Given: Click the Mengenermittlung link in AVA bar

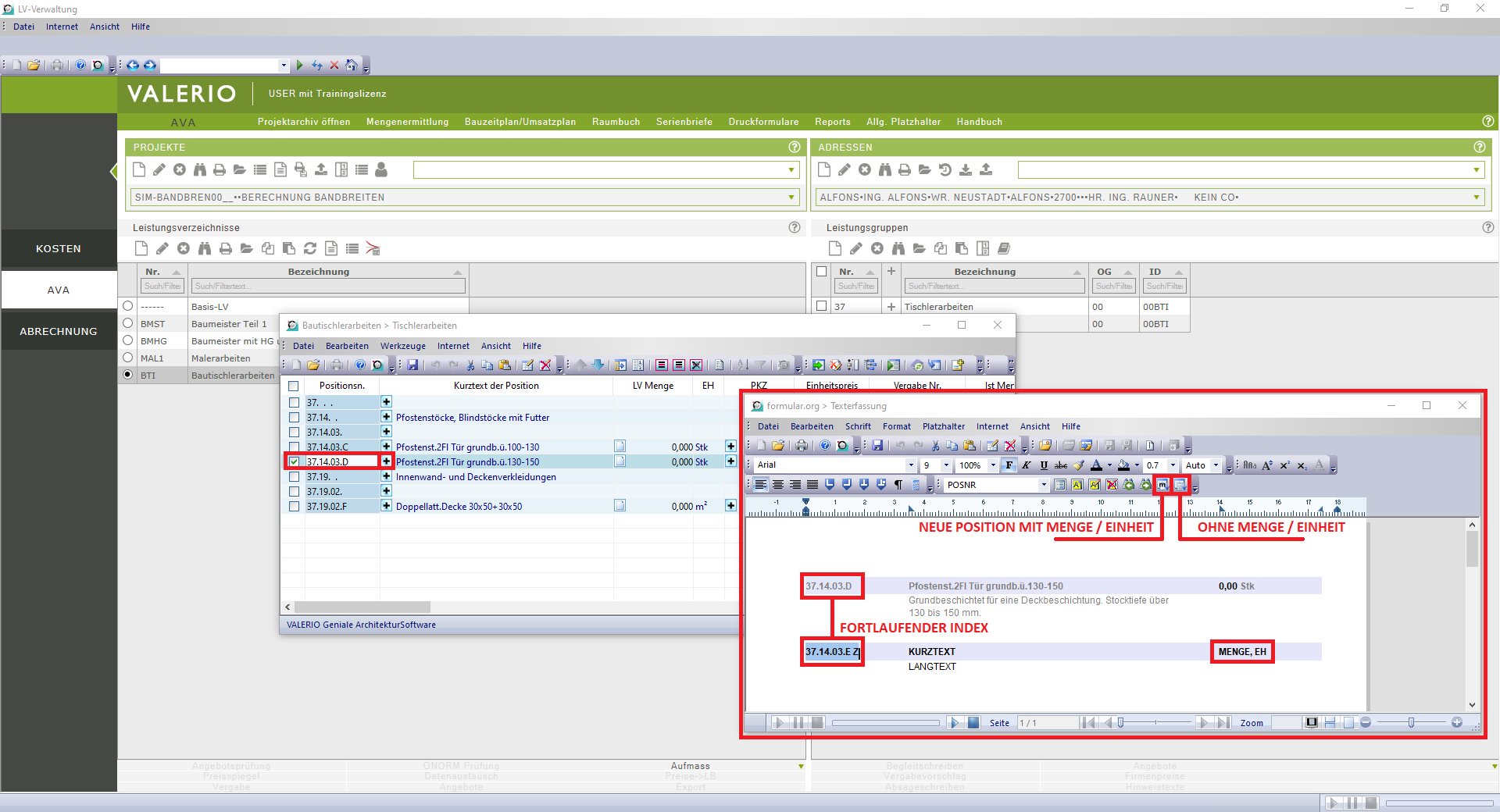Looking at the screenshot, I should point(407,122).
